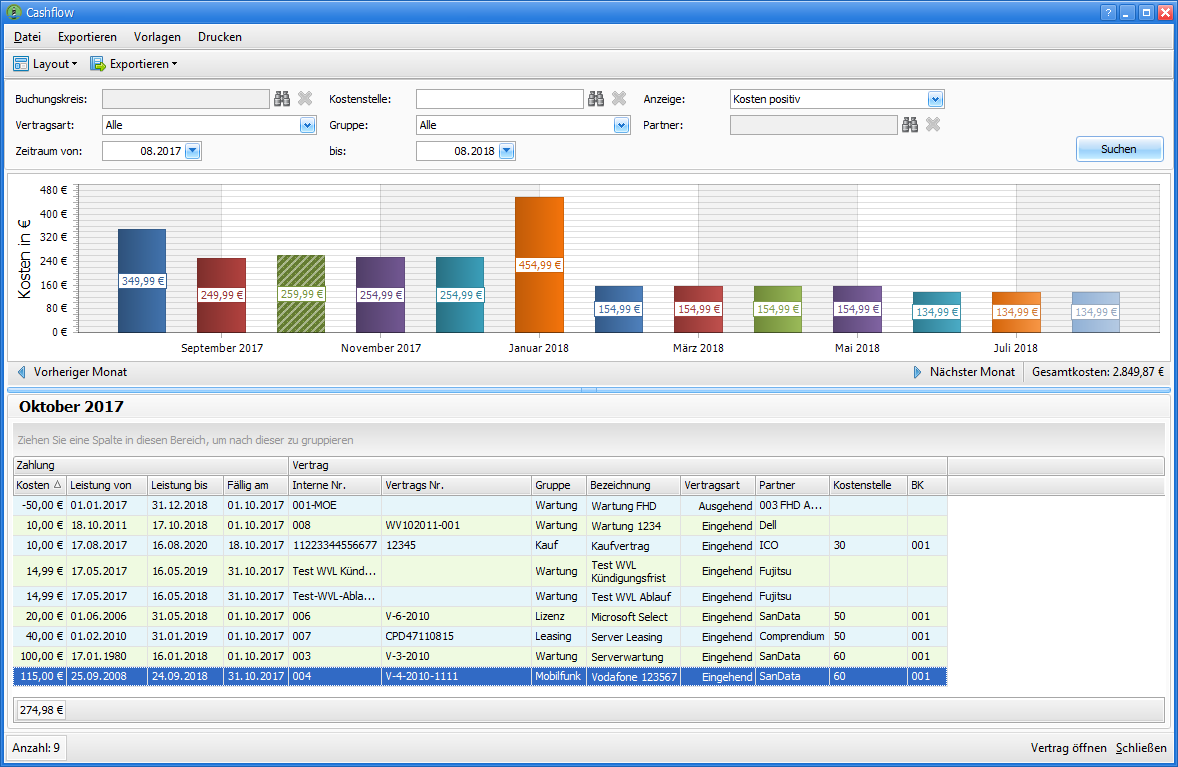Go to Nächster Monat
The width and height of the screenshot is (1178, 767).
(x=964, y=372)
